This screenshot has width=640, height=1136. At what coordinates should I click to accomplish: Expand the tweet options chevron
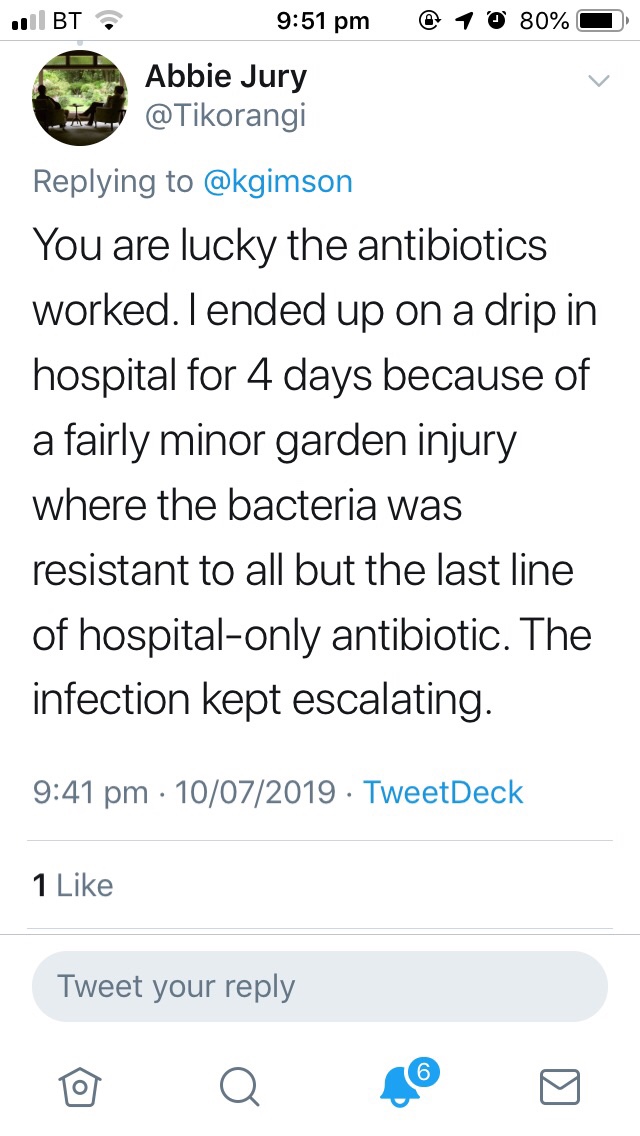(x=598, y=81)
